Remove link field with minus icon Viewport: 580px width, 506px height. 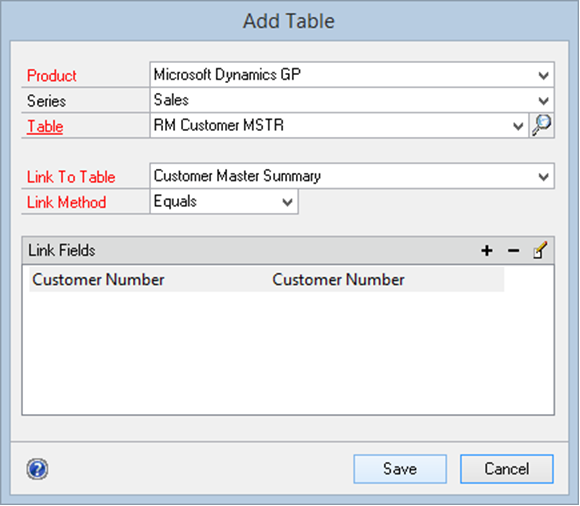click(x=513, y=251)
